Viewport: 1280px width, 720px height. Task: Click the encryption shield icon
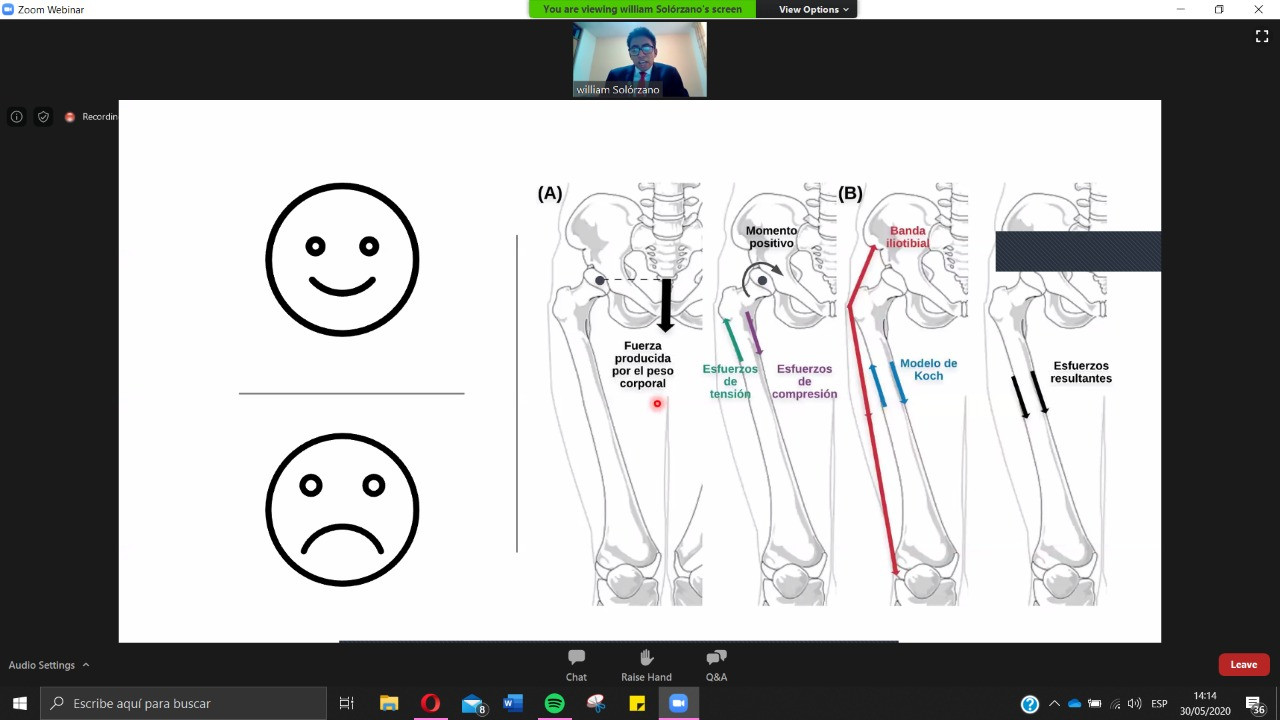point(43,117)
